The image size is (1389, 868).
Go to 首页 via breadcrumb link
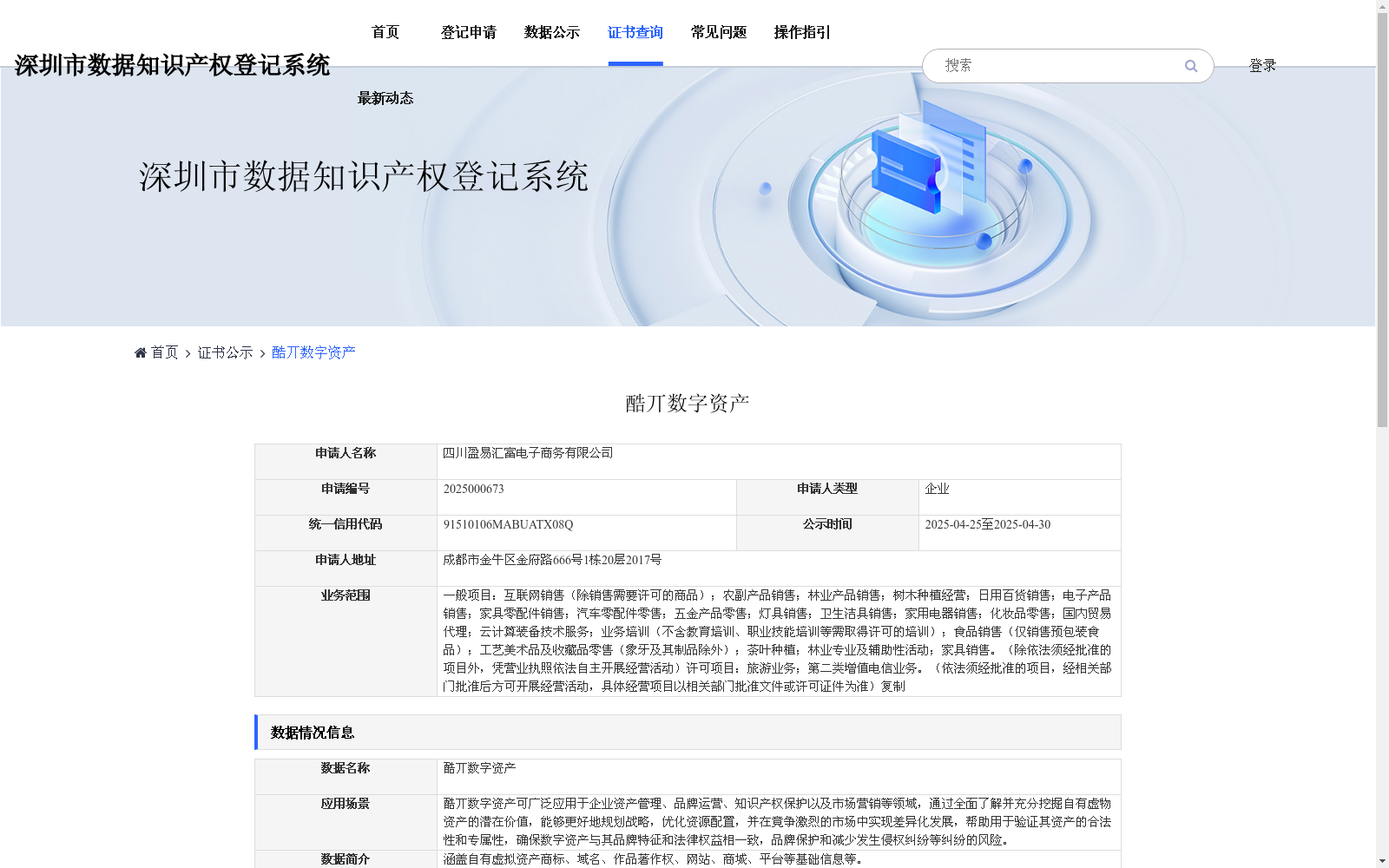(164, 352)
